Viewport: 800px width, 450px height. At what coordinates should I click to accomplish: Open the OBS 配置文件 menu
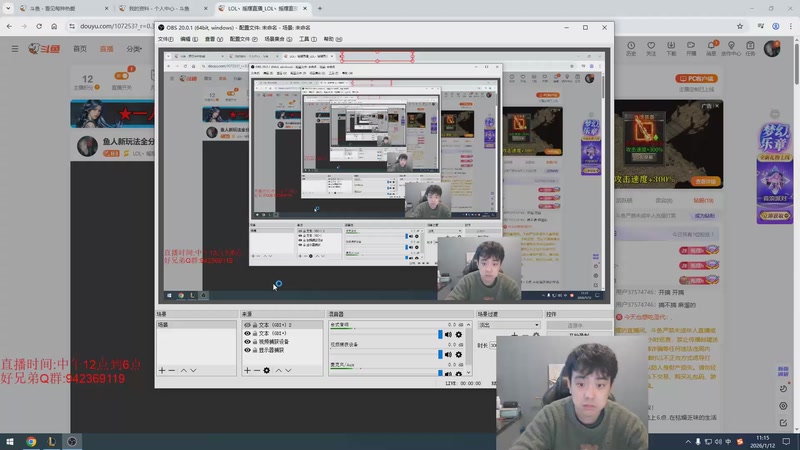coord(243,39)
